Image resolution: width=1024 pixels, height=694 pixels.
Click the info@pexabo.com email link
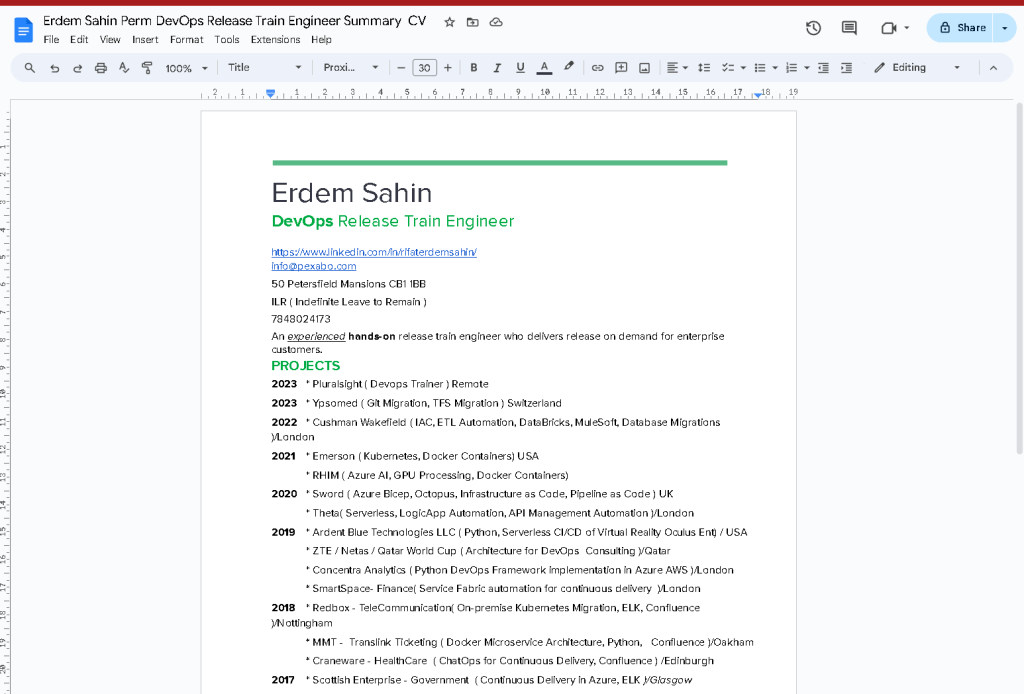(313, 266)
